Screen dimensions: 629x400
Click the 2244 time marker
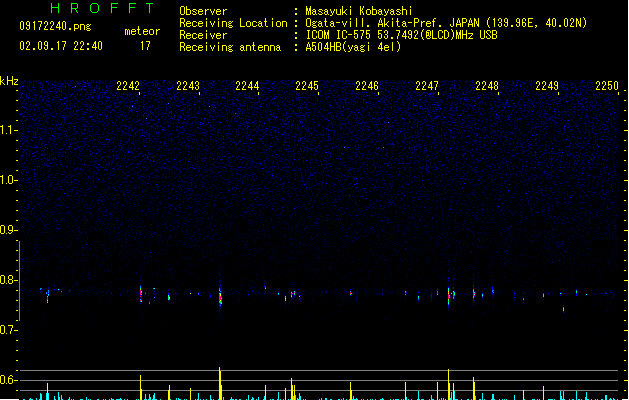point(247,86)
